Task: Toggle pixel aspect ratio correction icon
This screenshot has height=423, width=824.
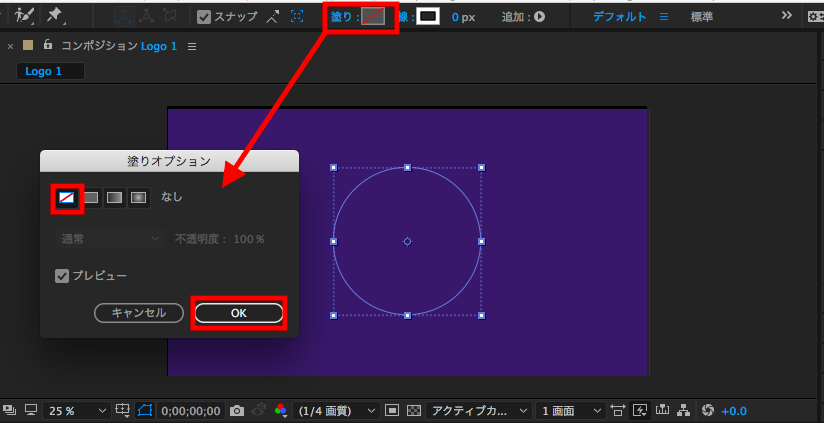Action: tap(618, 410)
